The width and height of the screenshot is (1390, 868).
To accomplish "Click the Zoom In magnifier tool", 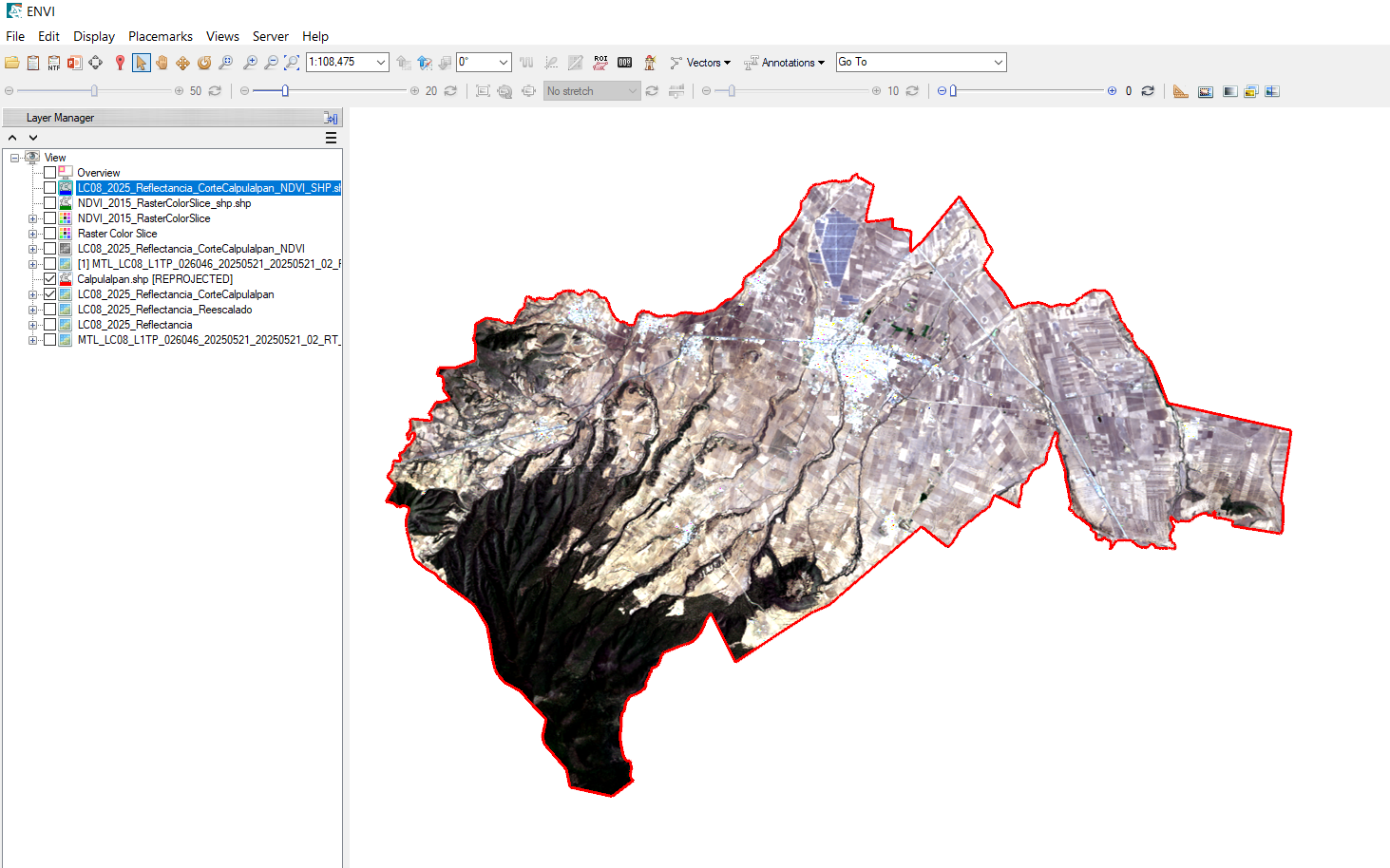I will 250,63.
